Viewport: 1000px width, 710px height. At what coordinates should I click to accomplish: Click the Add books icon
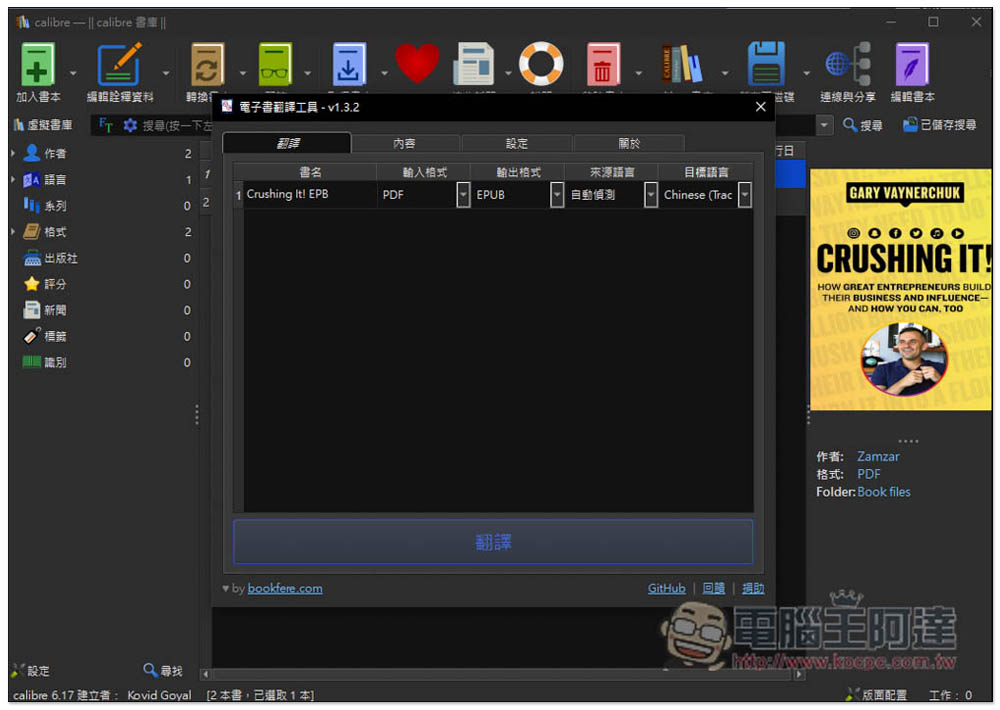click(x=37, y=64)
